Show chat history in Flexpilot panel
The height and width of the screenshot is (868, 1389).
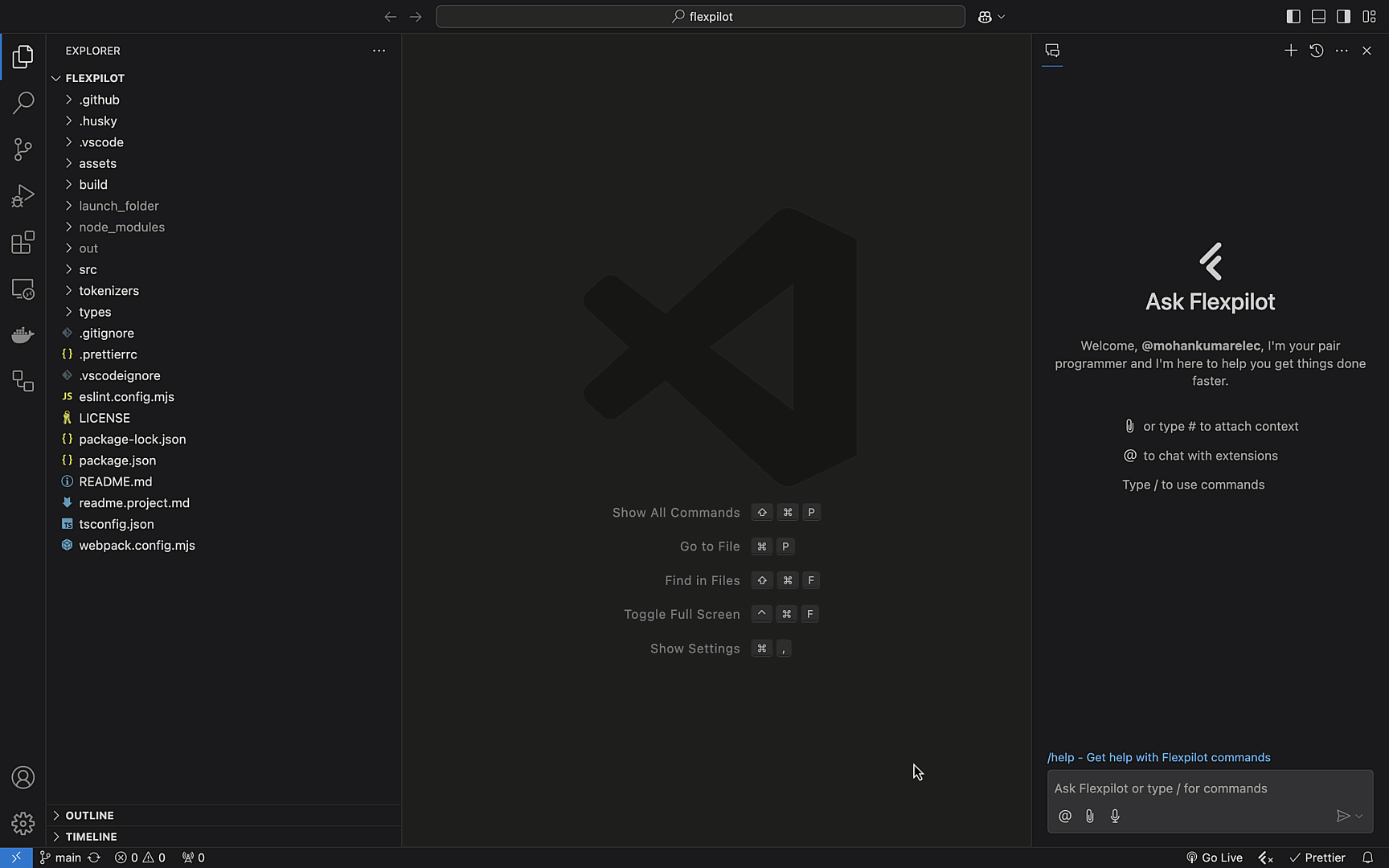pyautogui.click(x=1316, y=51)
